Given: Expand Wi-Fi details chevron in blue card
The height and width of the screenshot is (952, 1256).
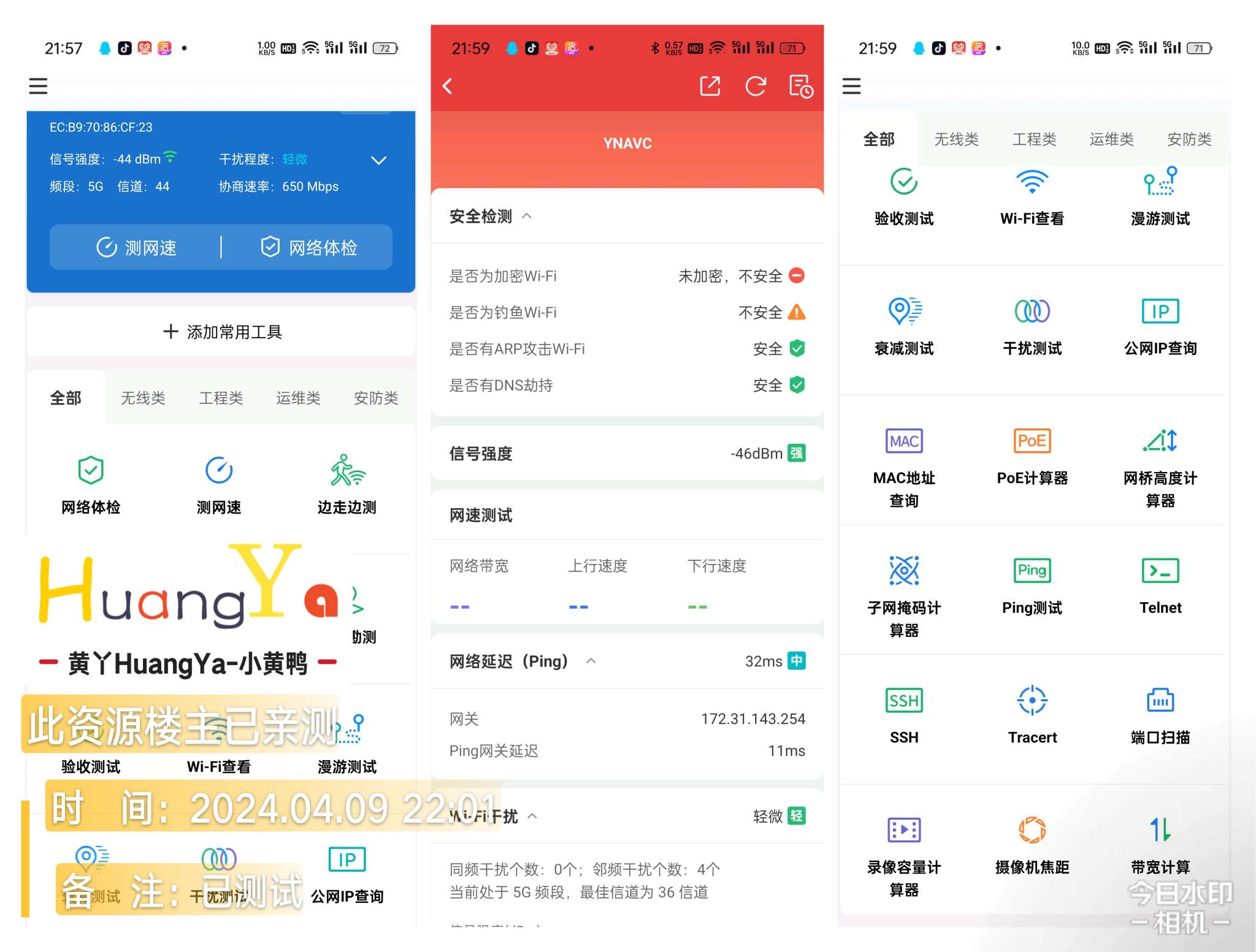Looking at the screenshot, I should click(x=379, y=160).
